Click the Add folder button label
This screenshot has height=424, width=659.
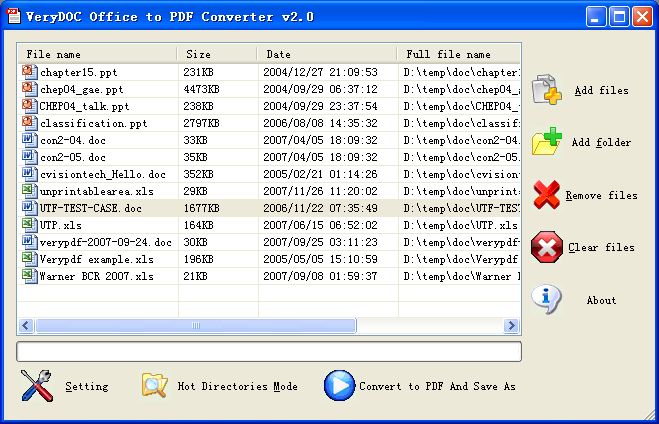pyautogui.click(x=601, y=142)
